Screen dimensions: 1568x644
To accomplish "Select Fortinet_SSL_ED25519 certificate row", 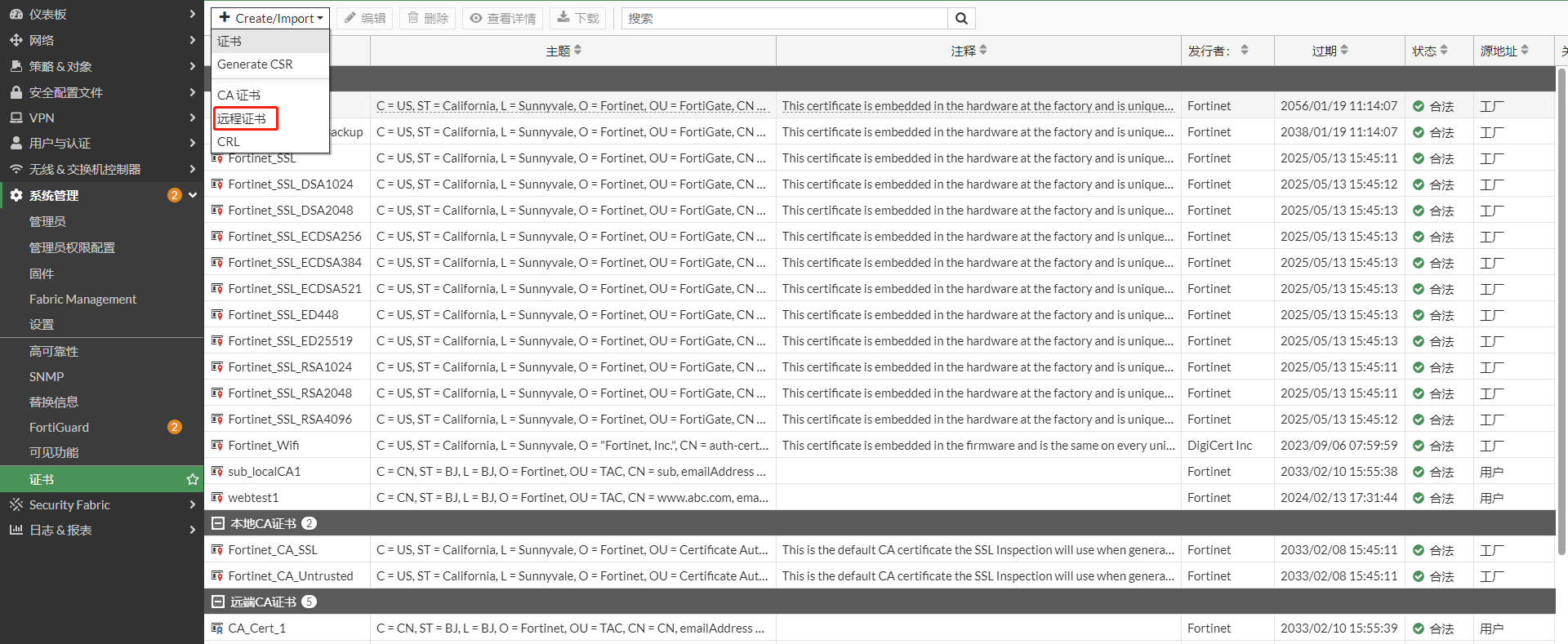I will click(x=880, y=340).
